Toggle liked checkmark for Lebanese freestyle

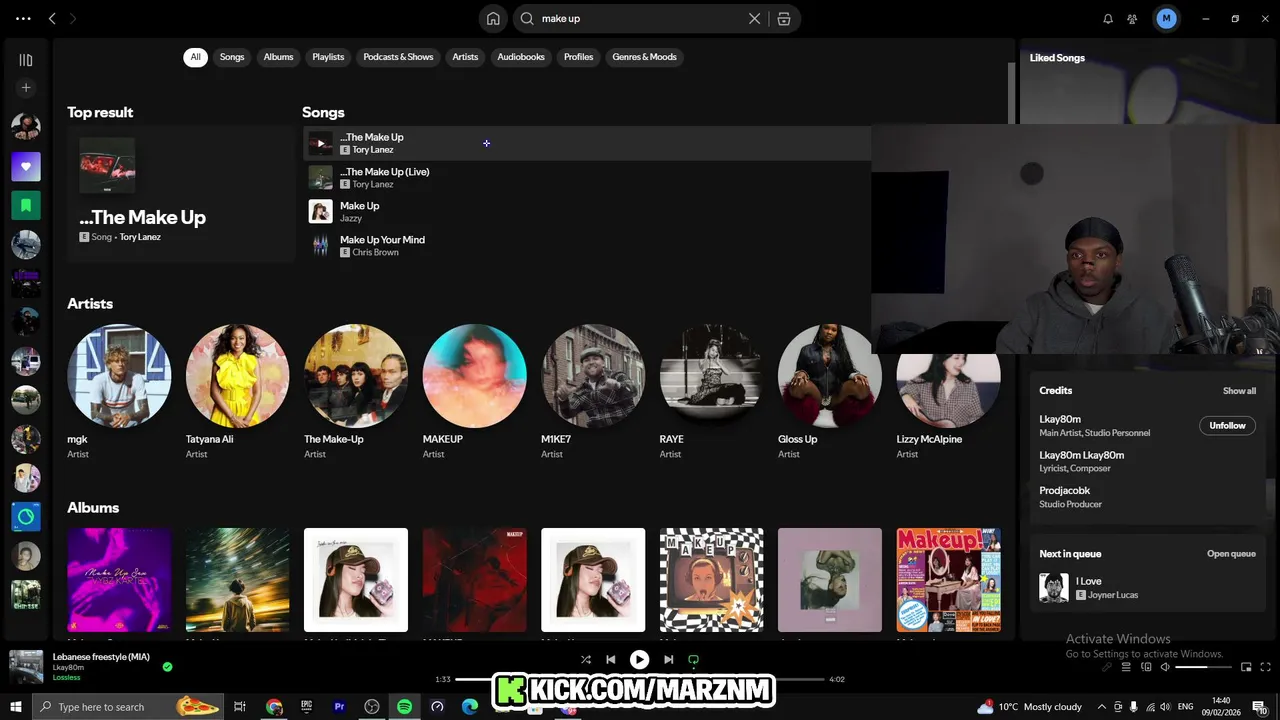tap(167, 667)
